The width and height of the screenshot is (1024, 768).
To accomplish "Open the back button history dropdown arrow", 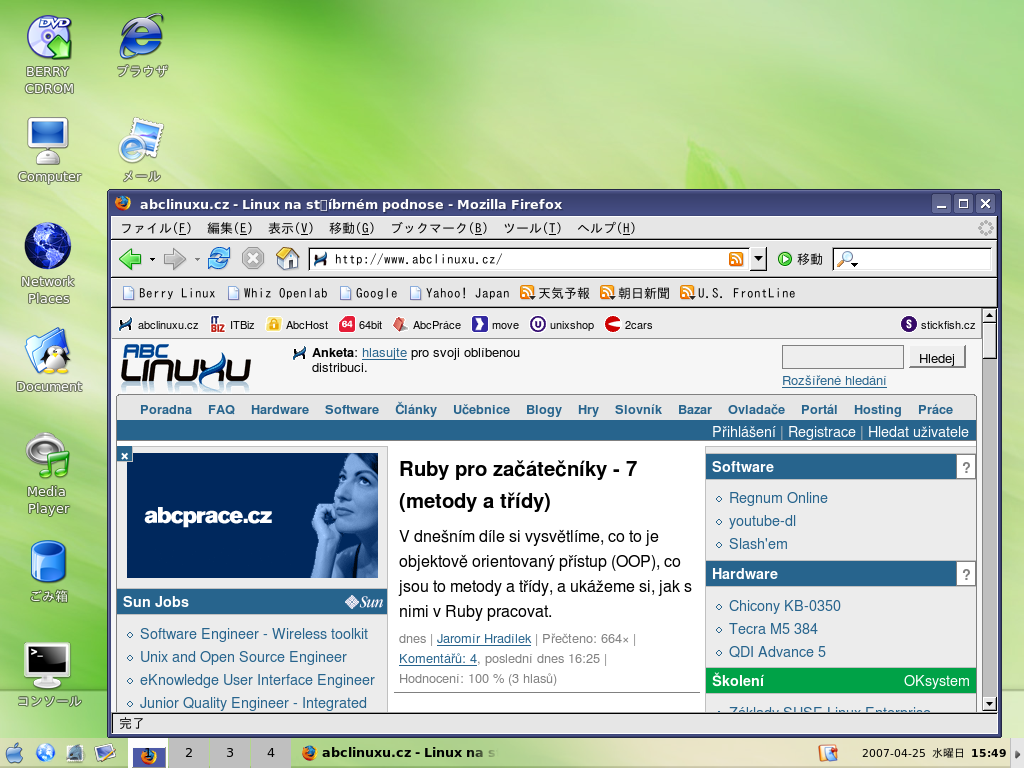I will [152, 259].
